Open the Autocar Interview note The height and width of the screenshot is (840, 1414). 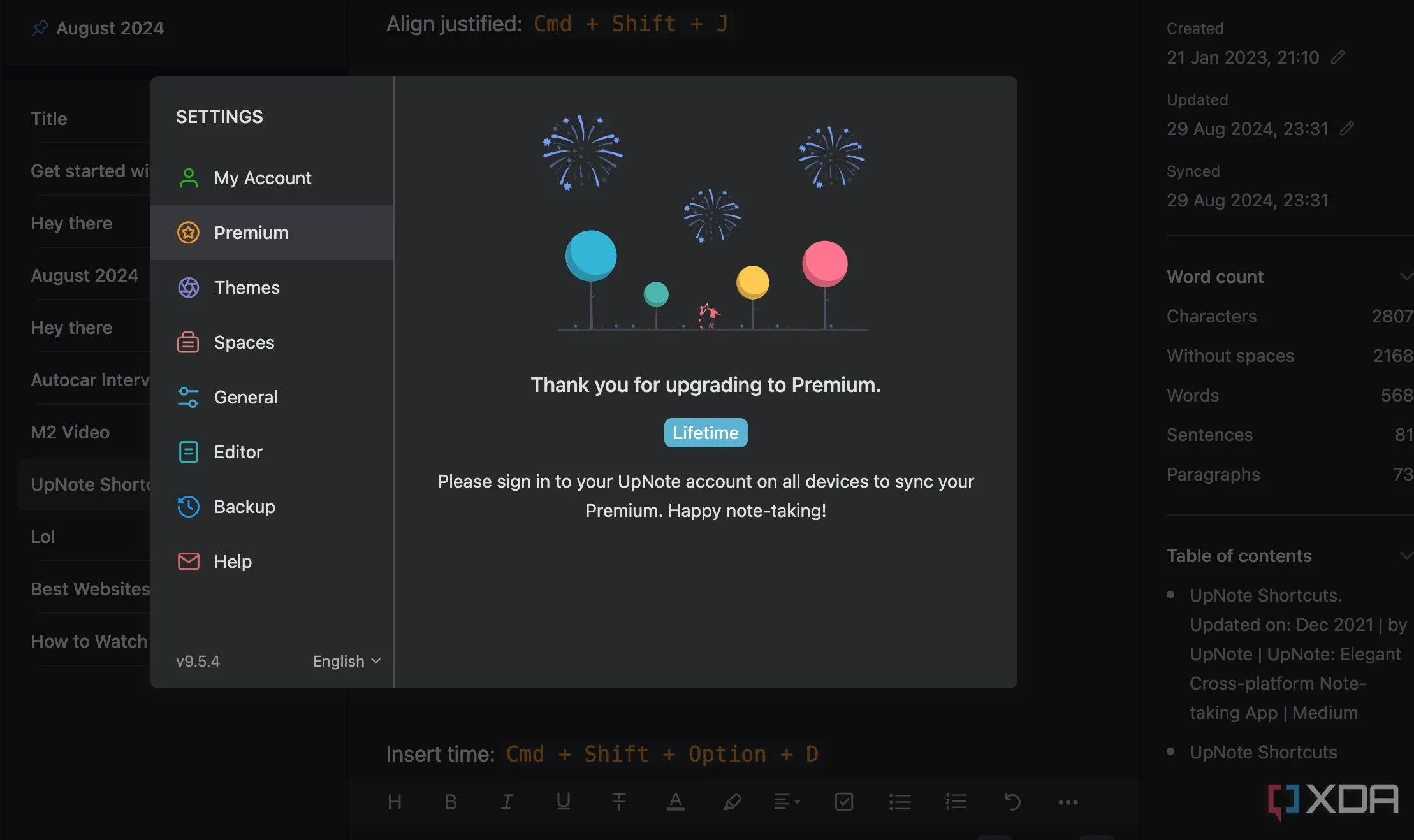[x=90, y=380]
